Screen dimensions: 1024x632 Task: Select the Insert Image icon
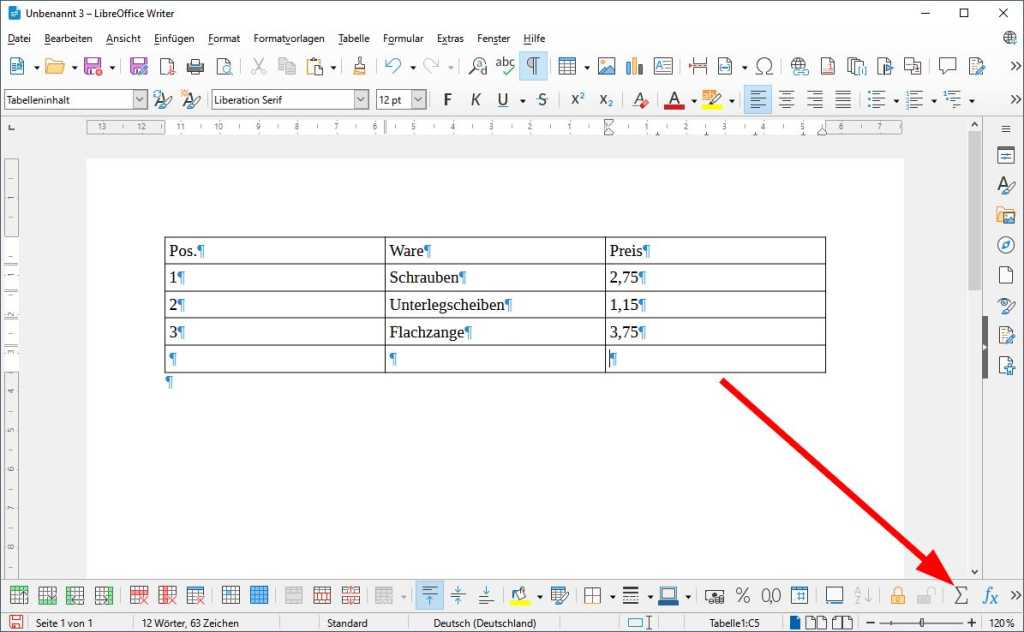point(606,67)
